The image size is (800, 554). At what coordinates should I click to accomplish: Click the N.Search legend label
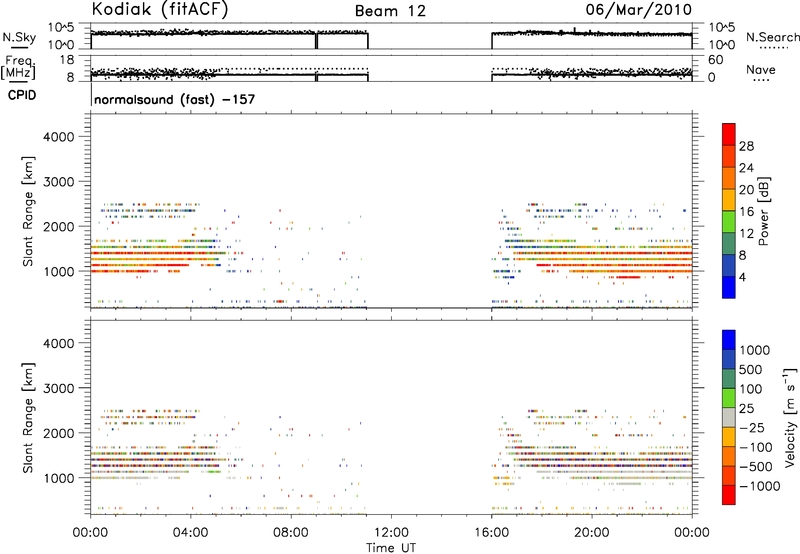(x=772, y=37)
